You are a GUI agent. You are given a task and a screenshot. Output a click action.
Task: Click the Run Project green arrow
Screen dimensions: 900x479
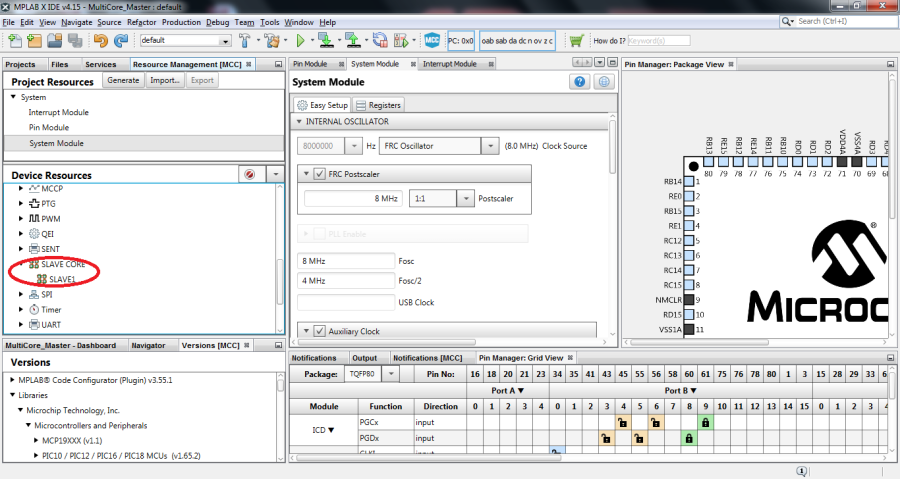(x=300, y=41)
